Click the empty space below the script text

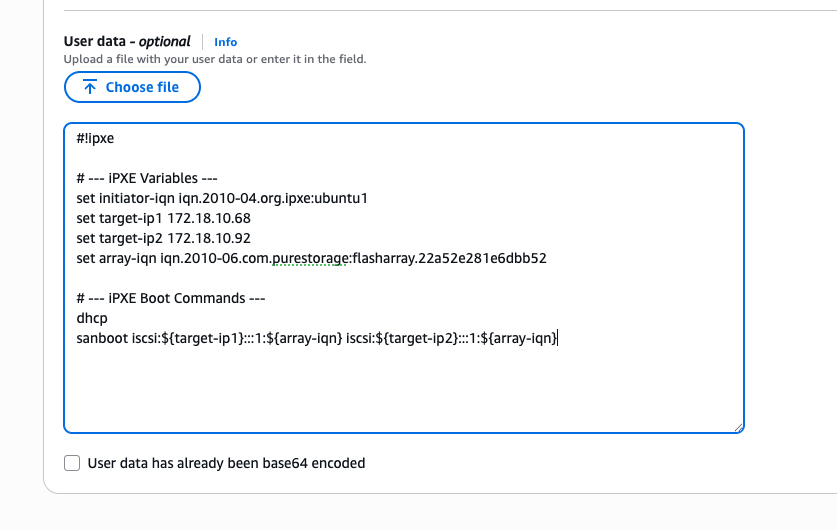click(400, 390)
